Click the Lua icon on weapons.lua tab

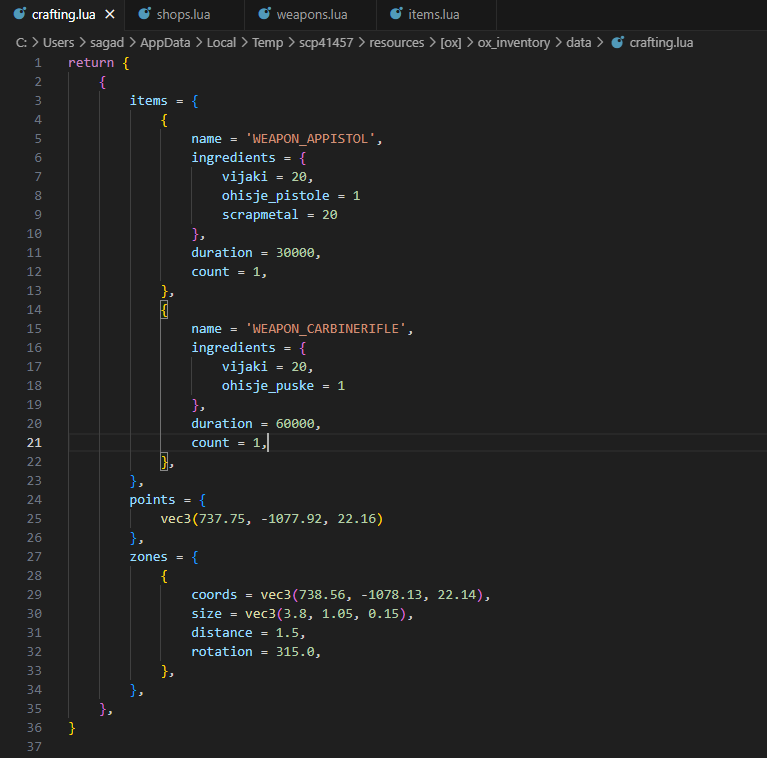(265, 14)
